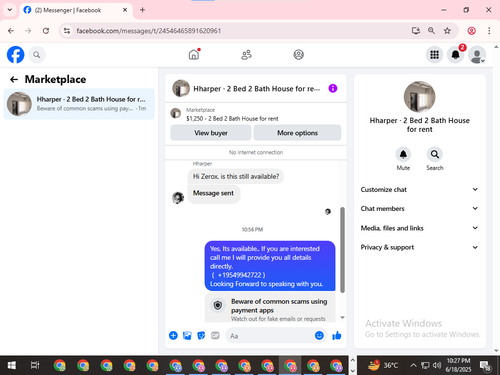This screenshot has height=375, width=500.
Task: Click the address bar URL
Action: 149,31
